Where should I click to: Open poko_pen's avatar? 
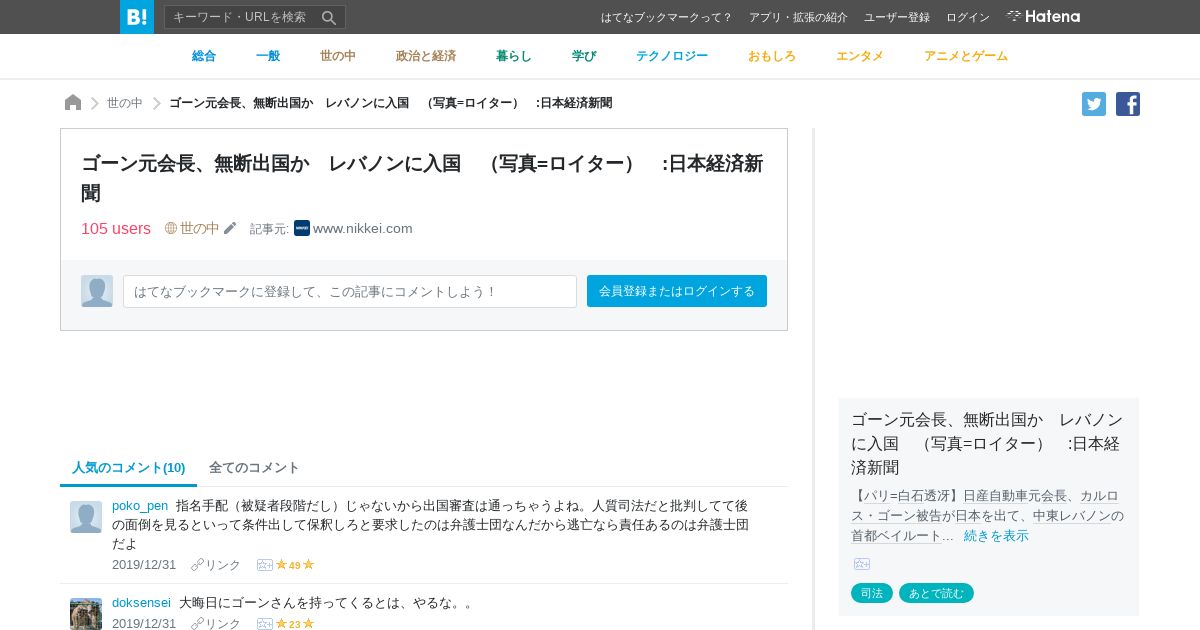(x=86, y=517)
